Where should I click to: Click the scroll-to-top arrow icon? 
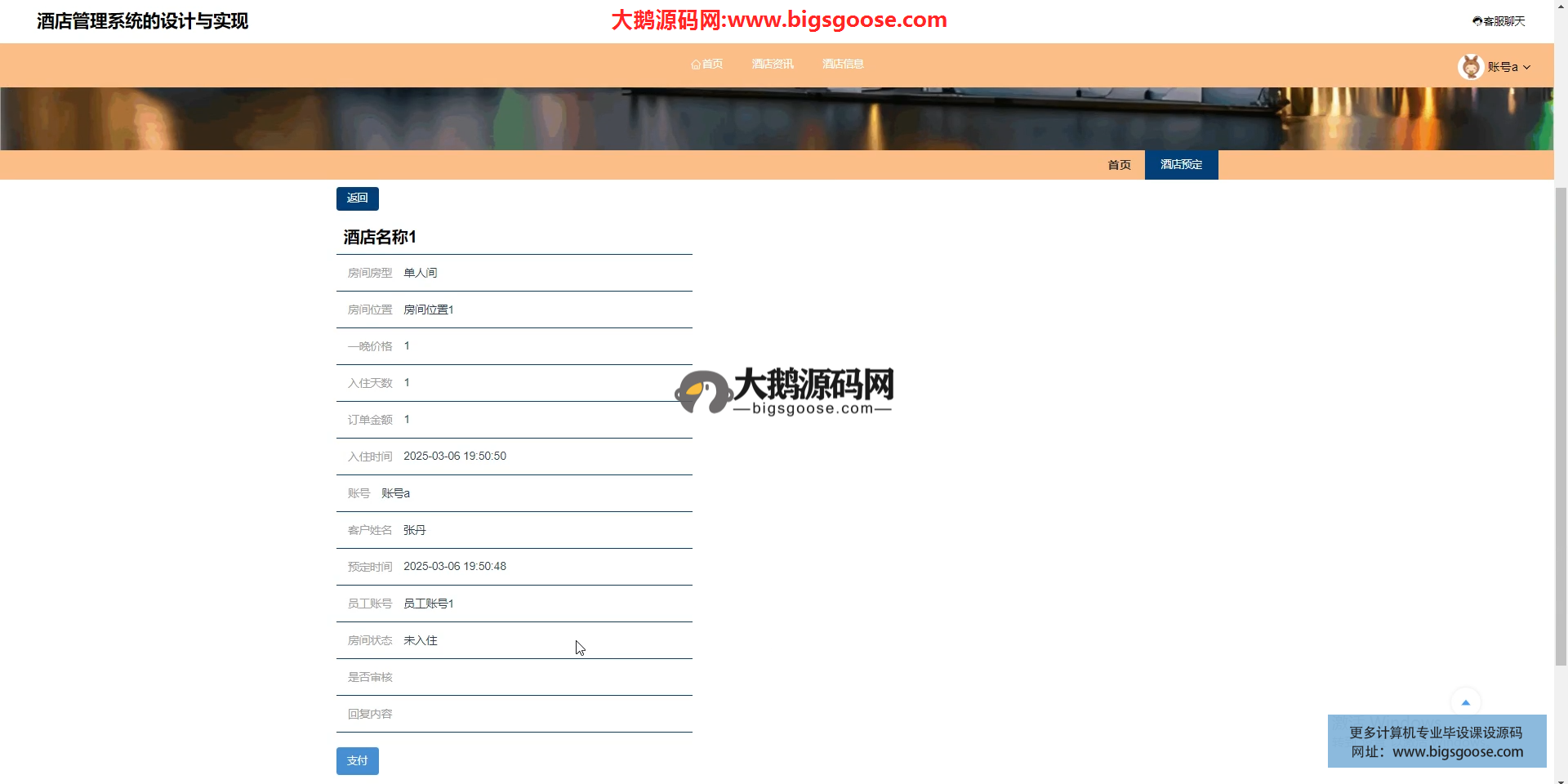(1465, 702)
